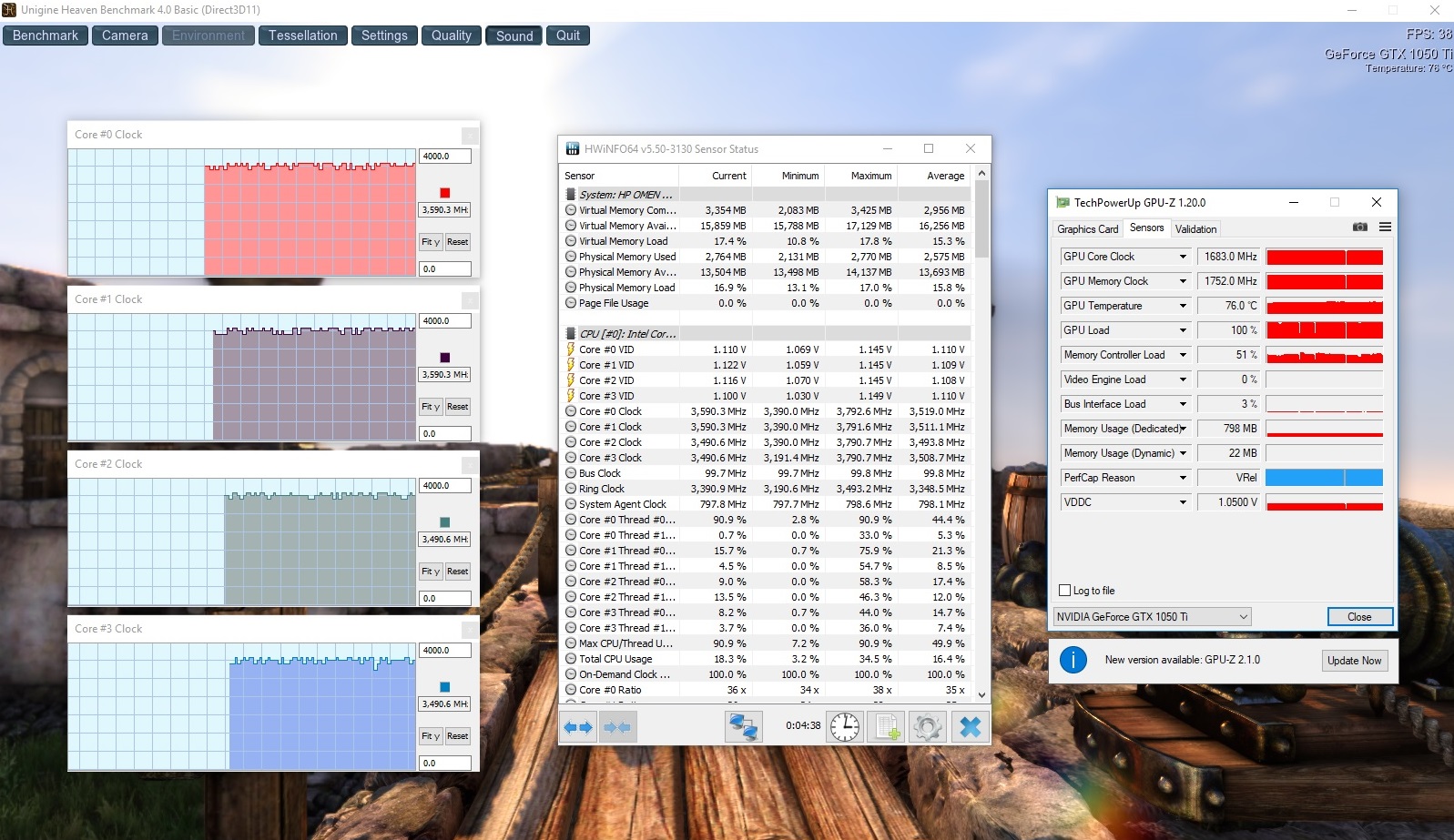Switch to the Validation tab in GPU-Z
Screen dimensions: 1454x840
(x=1195, y=229)
